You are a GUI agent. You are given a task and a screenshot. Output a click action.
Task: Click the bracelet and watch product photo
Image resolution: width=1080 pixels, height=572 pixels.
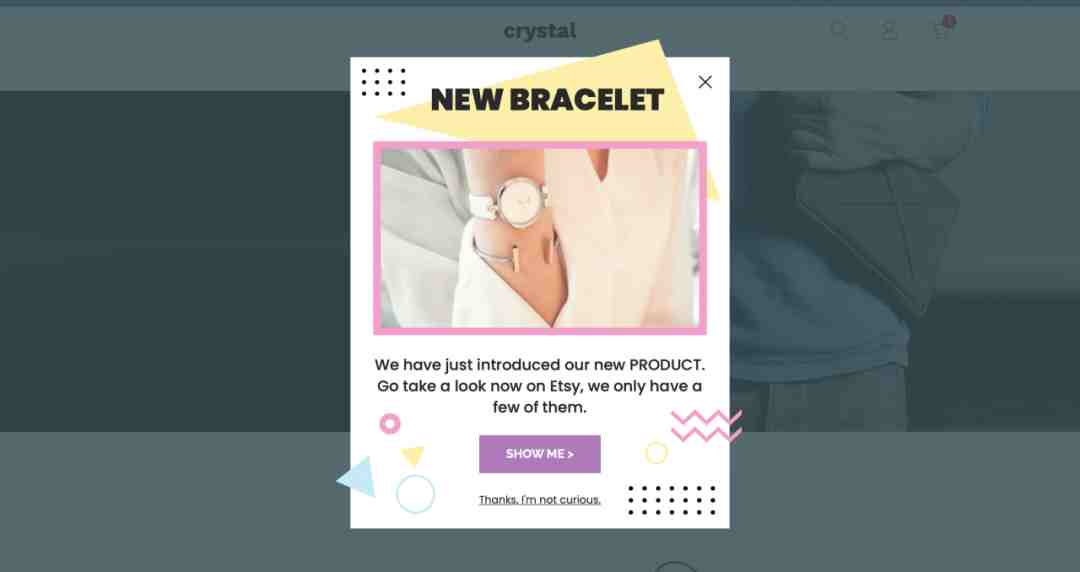coord(539,238)
